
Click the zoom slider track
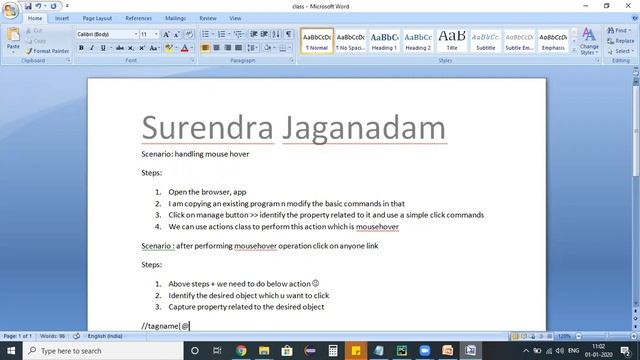[606, 336]
